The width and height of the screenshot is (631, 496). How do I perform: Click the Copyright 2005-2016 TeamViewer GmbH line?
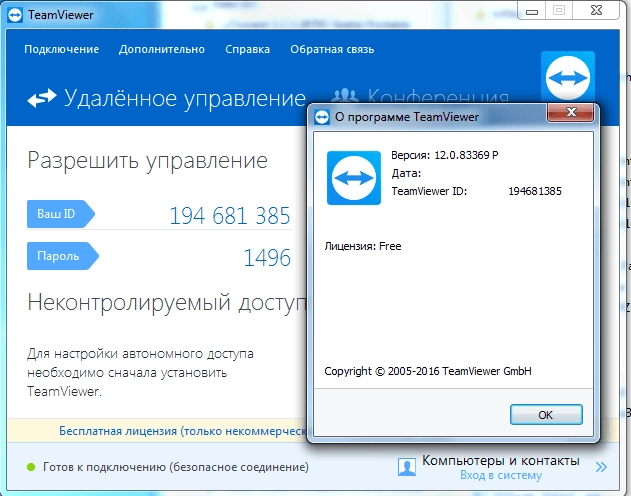428,371
